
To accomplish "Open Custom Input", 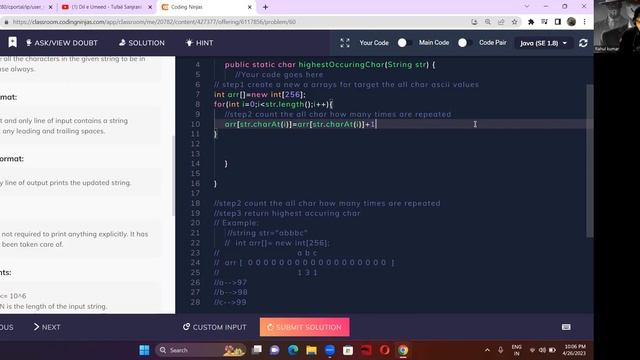I will coord(215,327).
